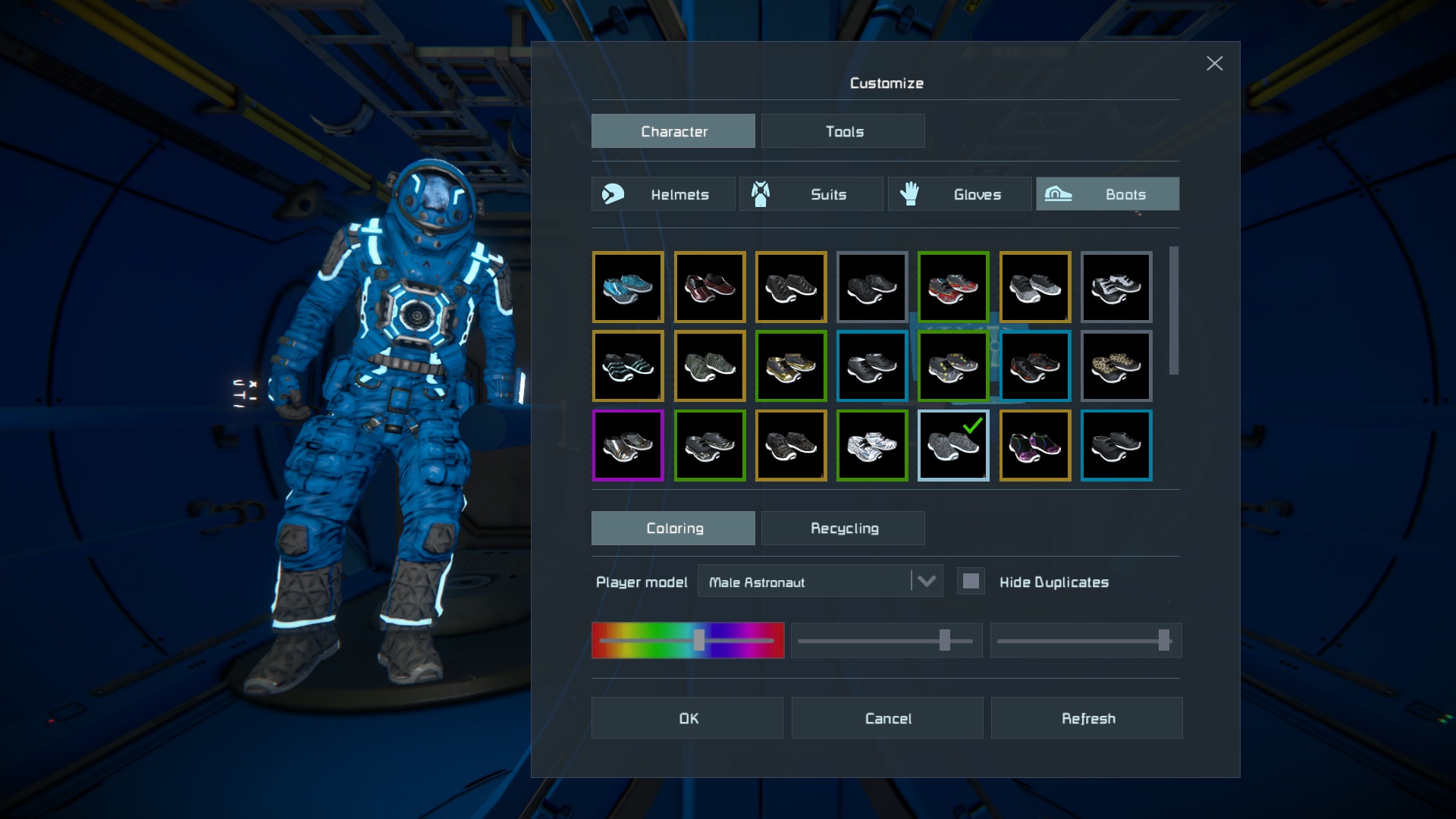The width and height of the screenshot is (1456, 819).
Task: Expand Male Astronaut dropdown arrow
Action: pos(926,582)
